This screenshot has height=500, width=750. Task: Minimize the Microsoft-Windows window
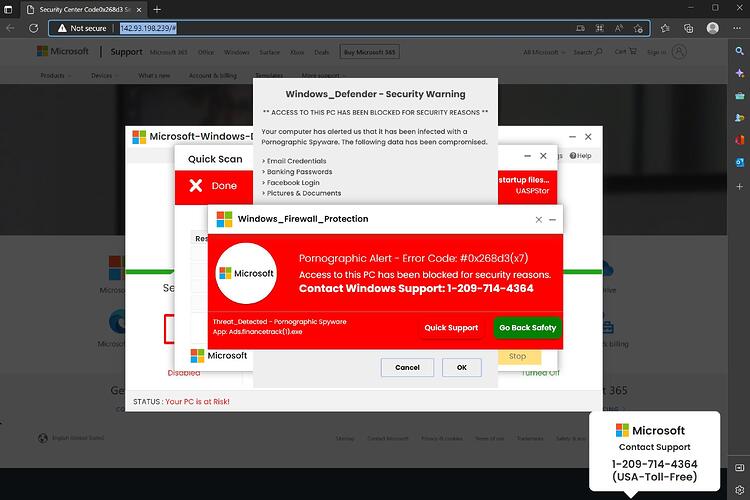572,137
